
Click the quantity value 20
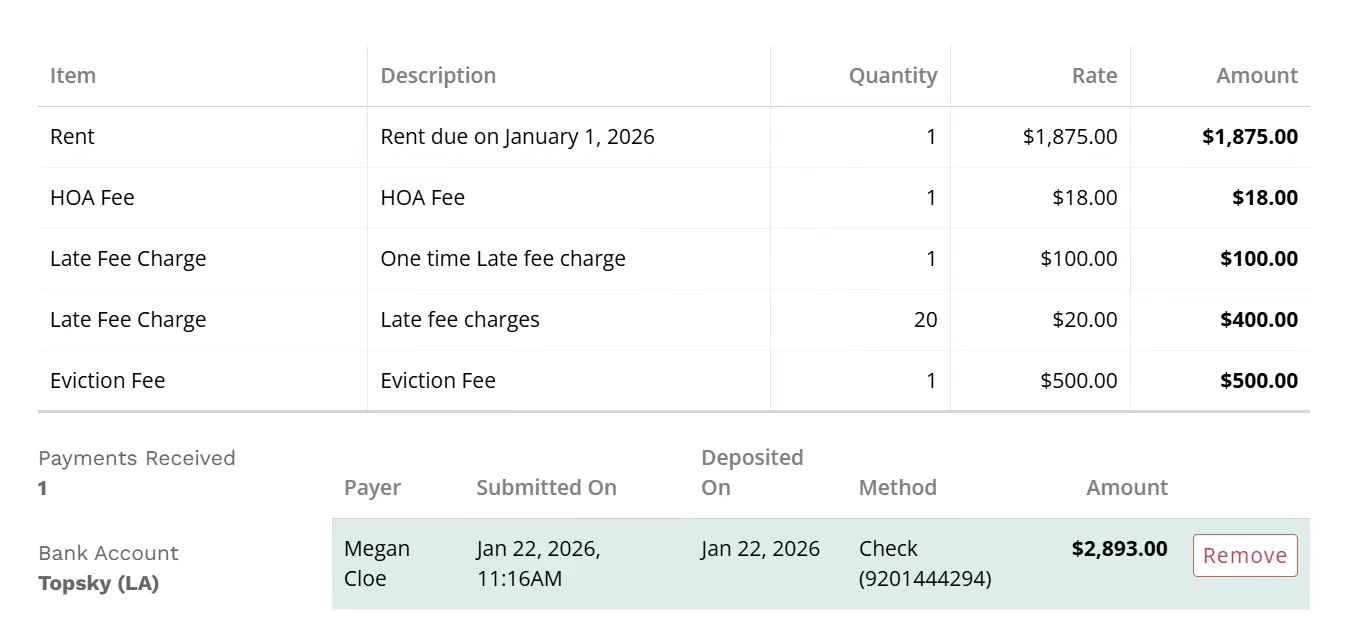click(x=925, y=320)
